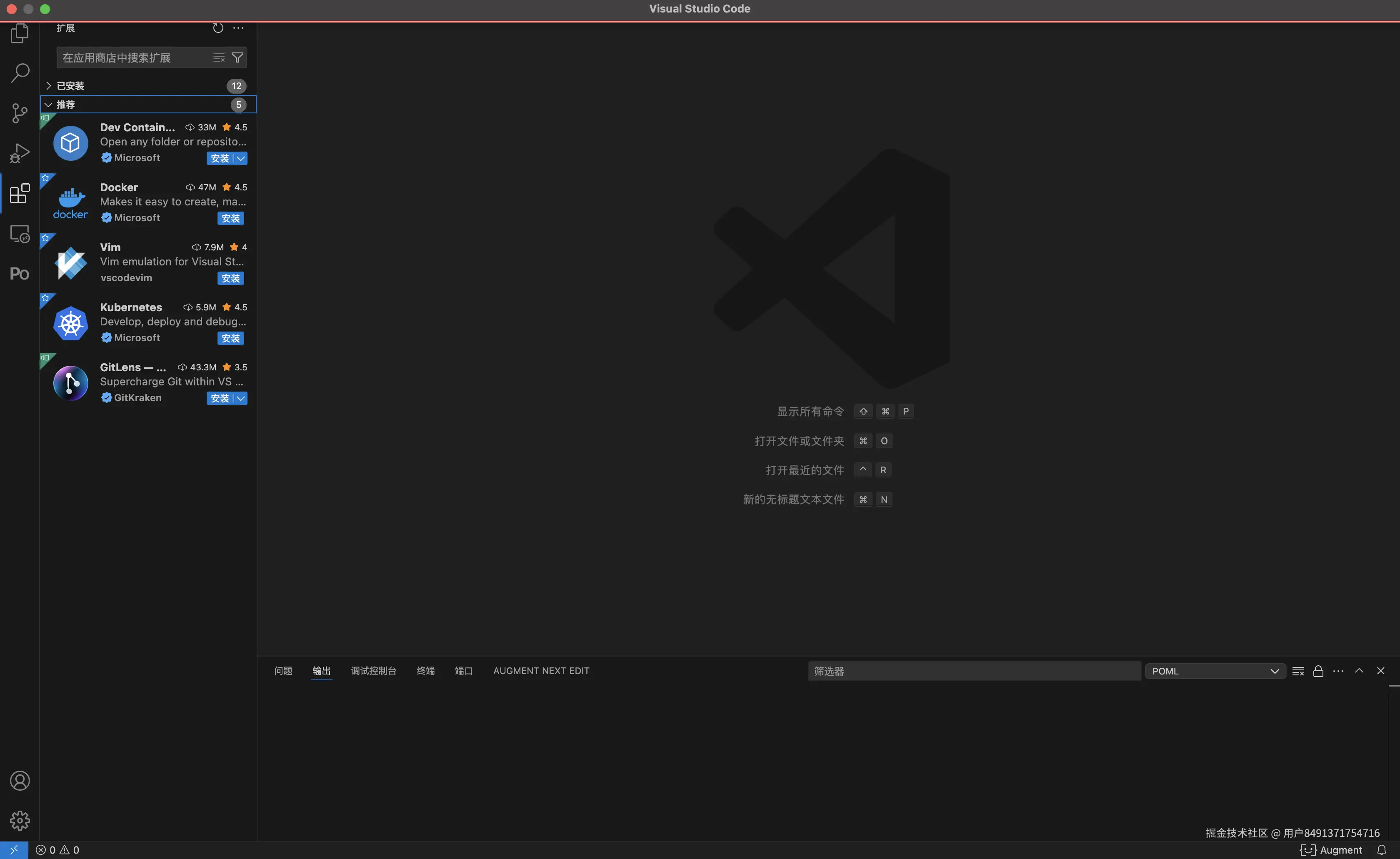Install the Docker extension
Screen dimensions: 1400x859
(x=230, y=217)
